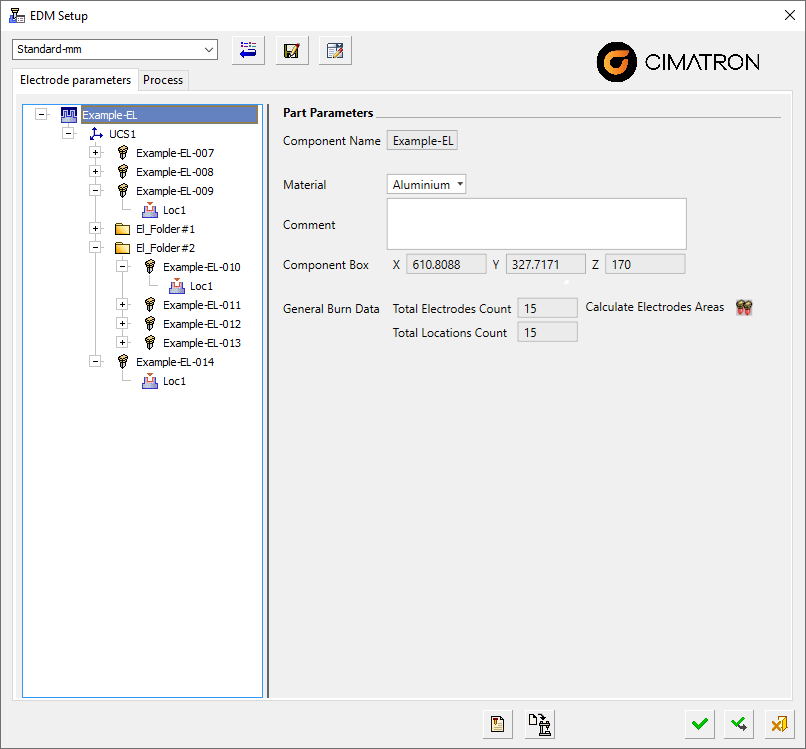
Task: Expand the El_Folder#1 folder node
Action: click(96, 229)
